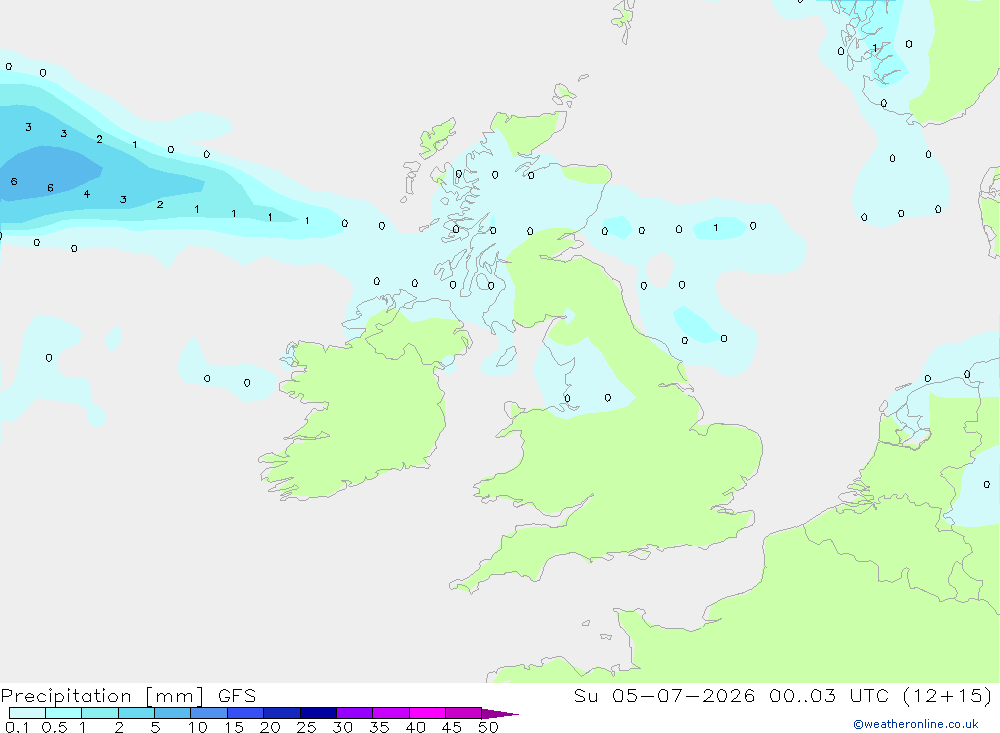
Task: Click the 1–2 mm legend color swatch
Action: (x=100, y=713)
